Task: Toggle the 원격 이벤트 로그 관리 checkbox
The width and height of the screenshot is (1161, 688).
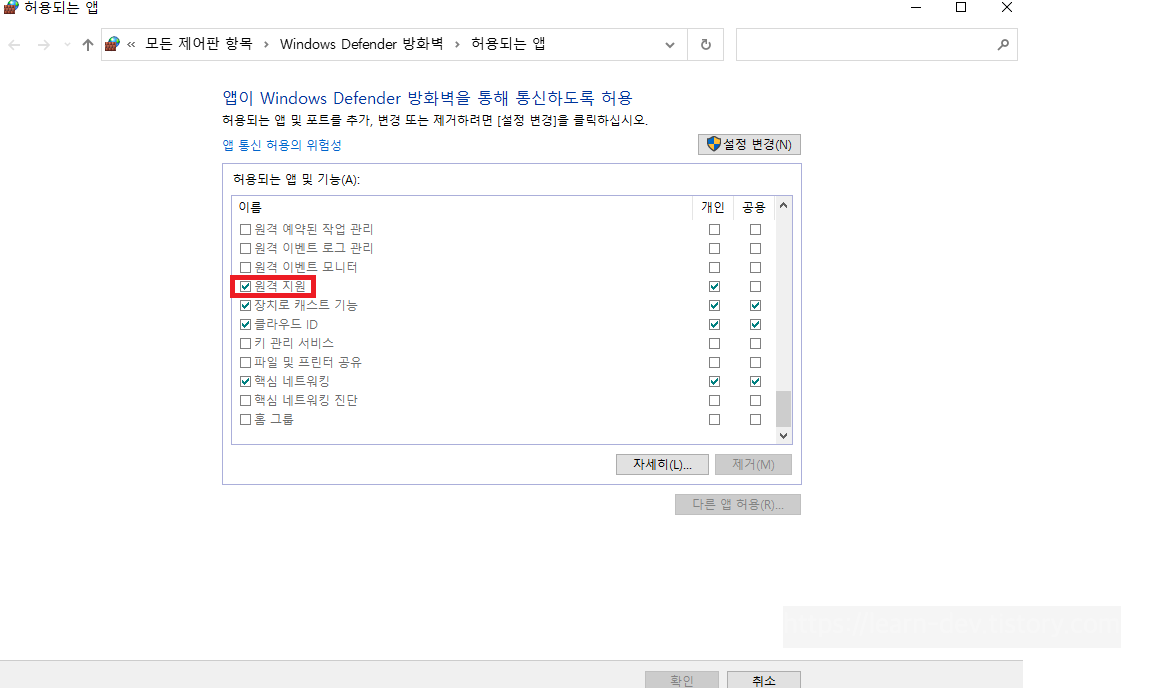Action: 245,249
